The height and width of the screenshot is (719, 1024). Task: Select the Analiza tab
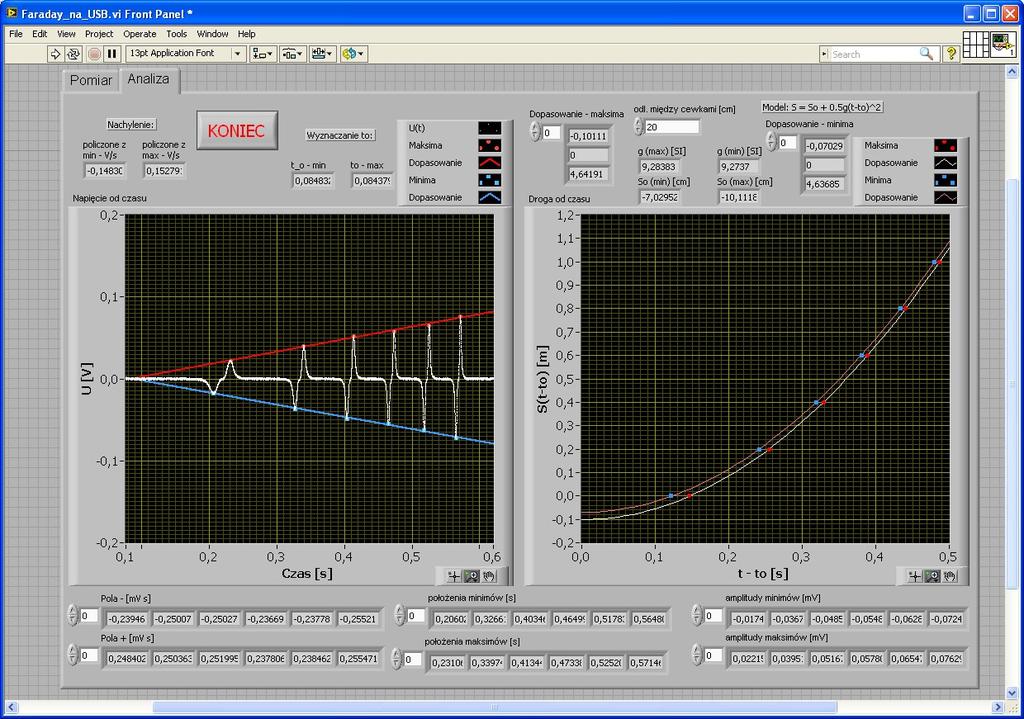click(x=148, y=79)
